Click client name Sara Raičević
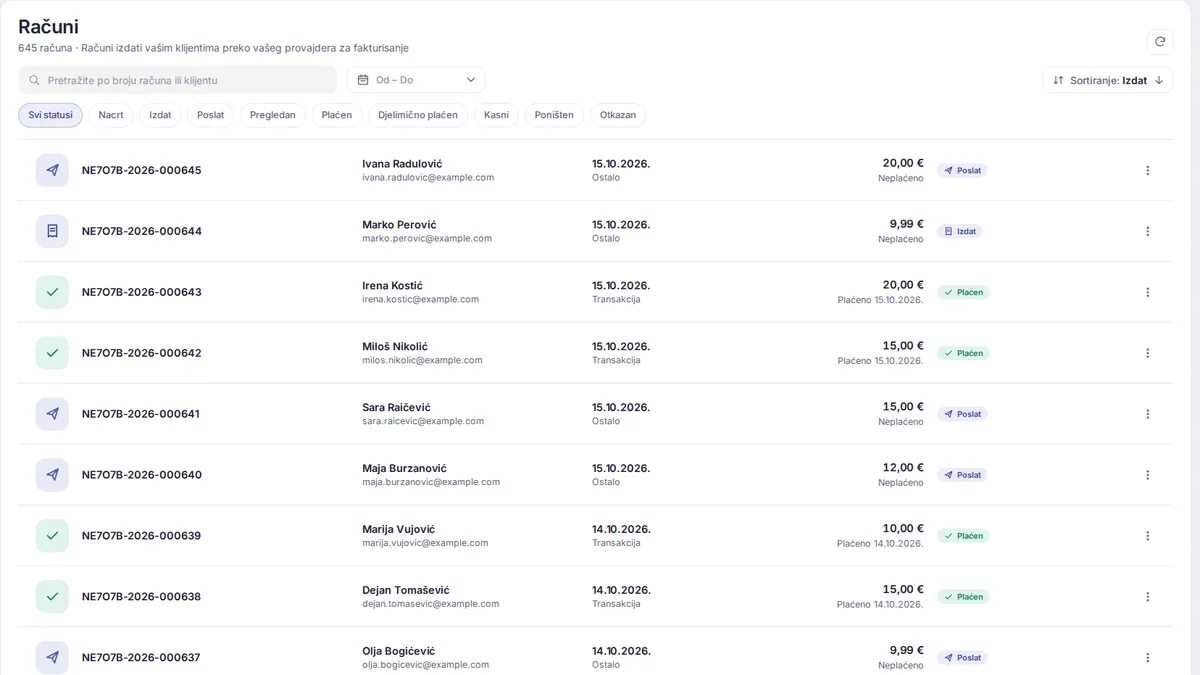This screenshot has width=1200, height=675. [x=397, y=407]
